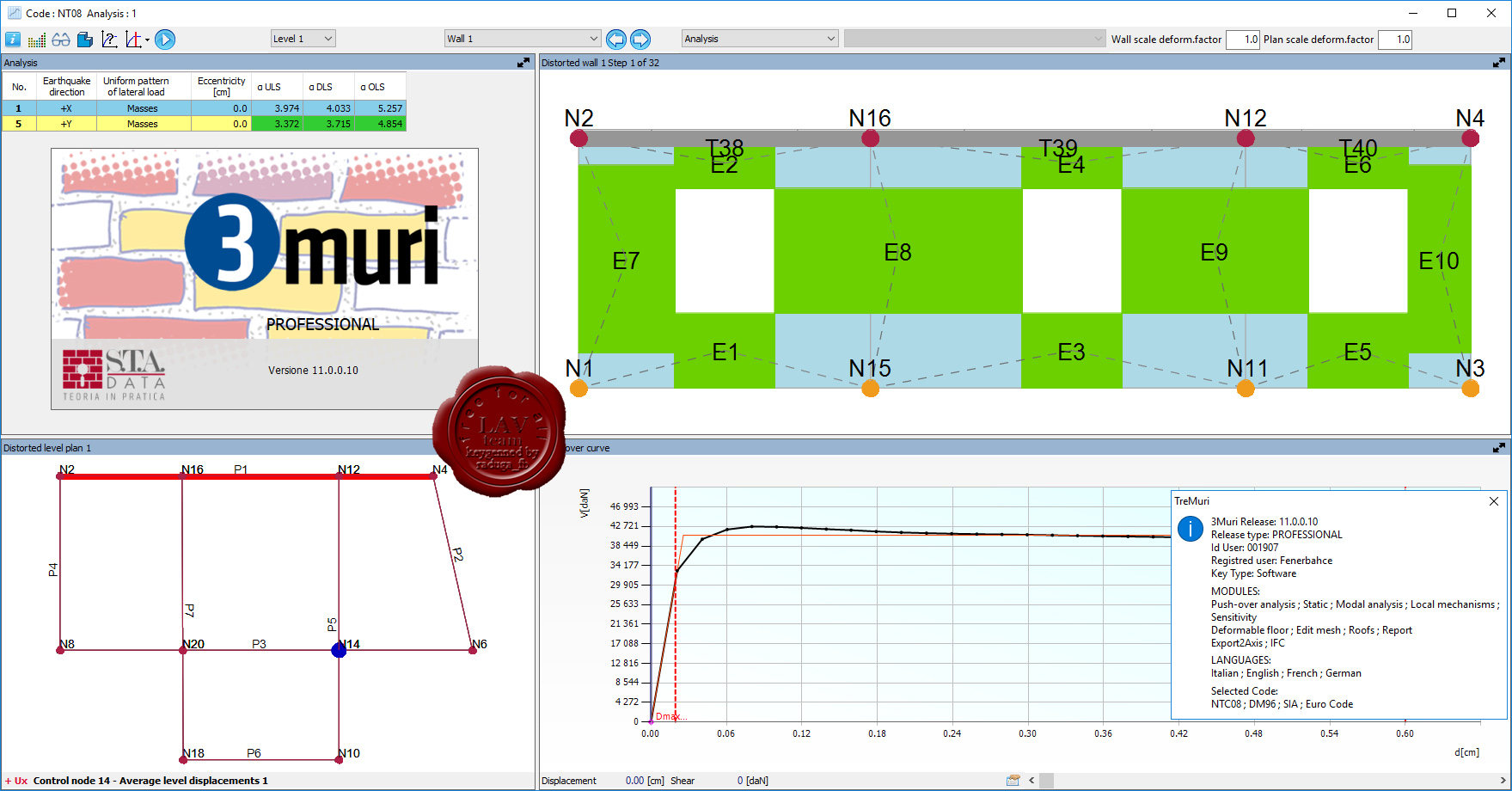Click the 3.974 ULS value cell
The width and height of the screenshot is (1512, 791).
(277, 108)
